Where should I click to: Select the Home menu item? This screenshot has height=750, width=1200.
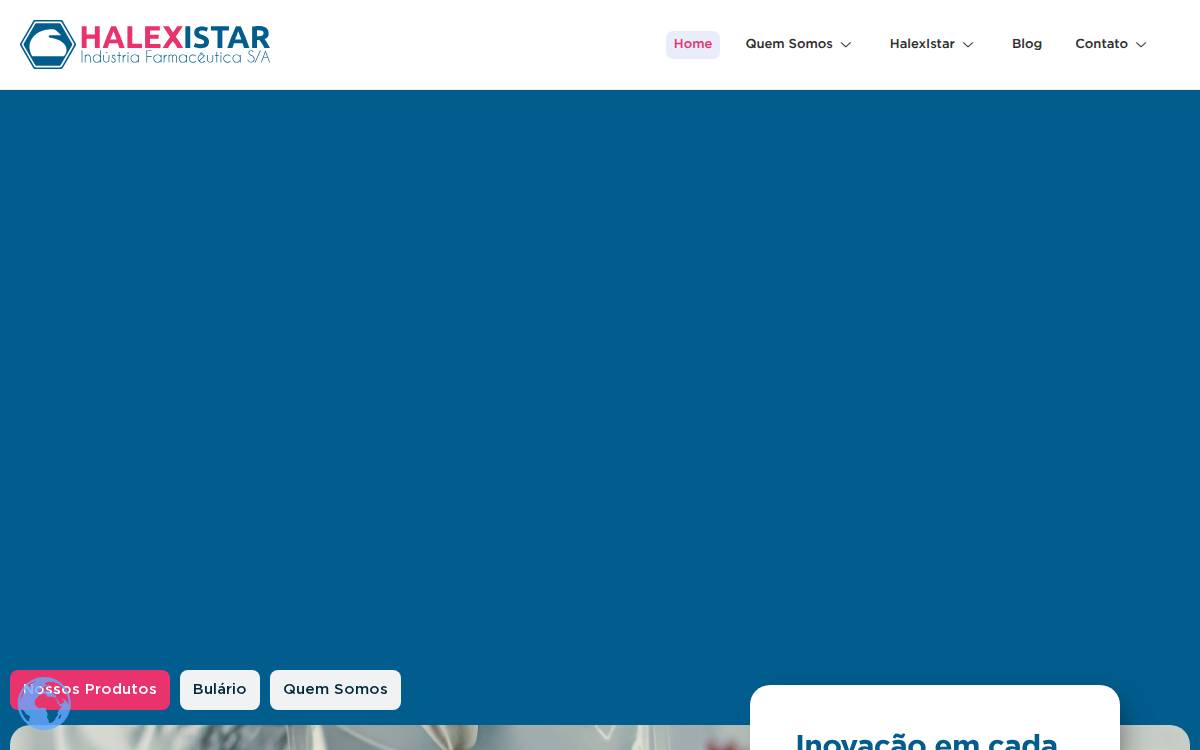point(693,44)
